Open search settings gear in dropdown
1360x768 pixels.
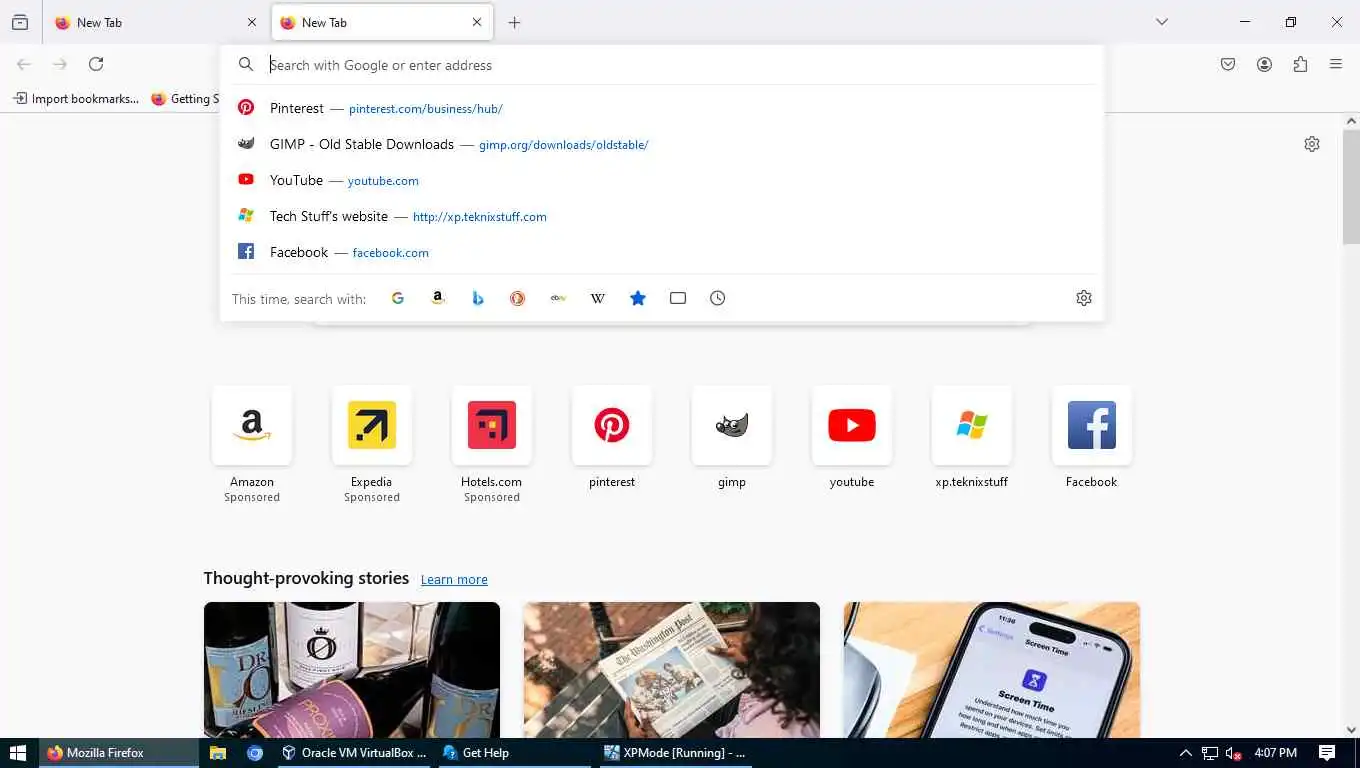coord(1084,298)
